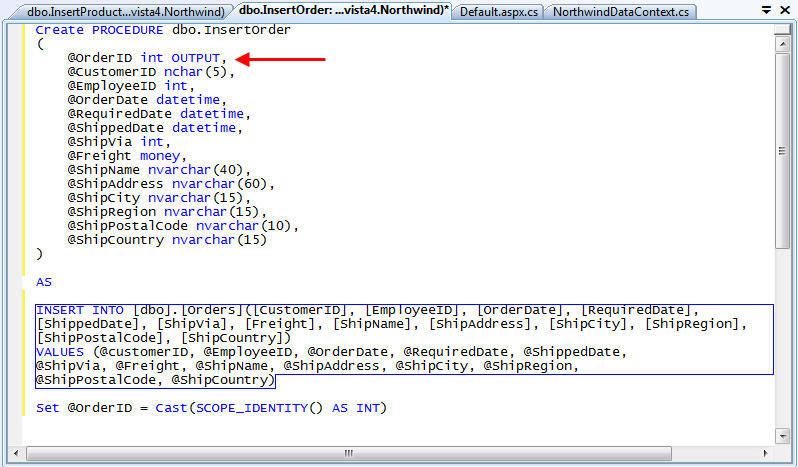The height and width of the screenshot is (467, 798).
Task: Click the '@ShipRegion nvarchar(15)' parameter line
Action: pos(166,212)
